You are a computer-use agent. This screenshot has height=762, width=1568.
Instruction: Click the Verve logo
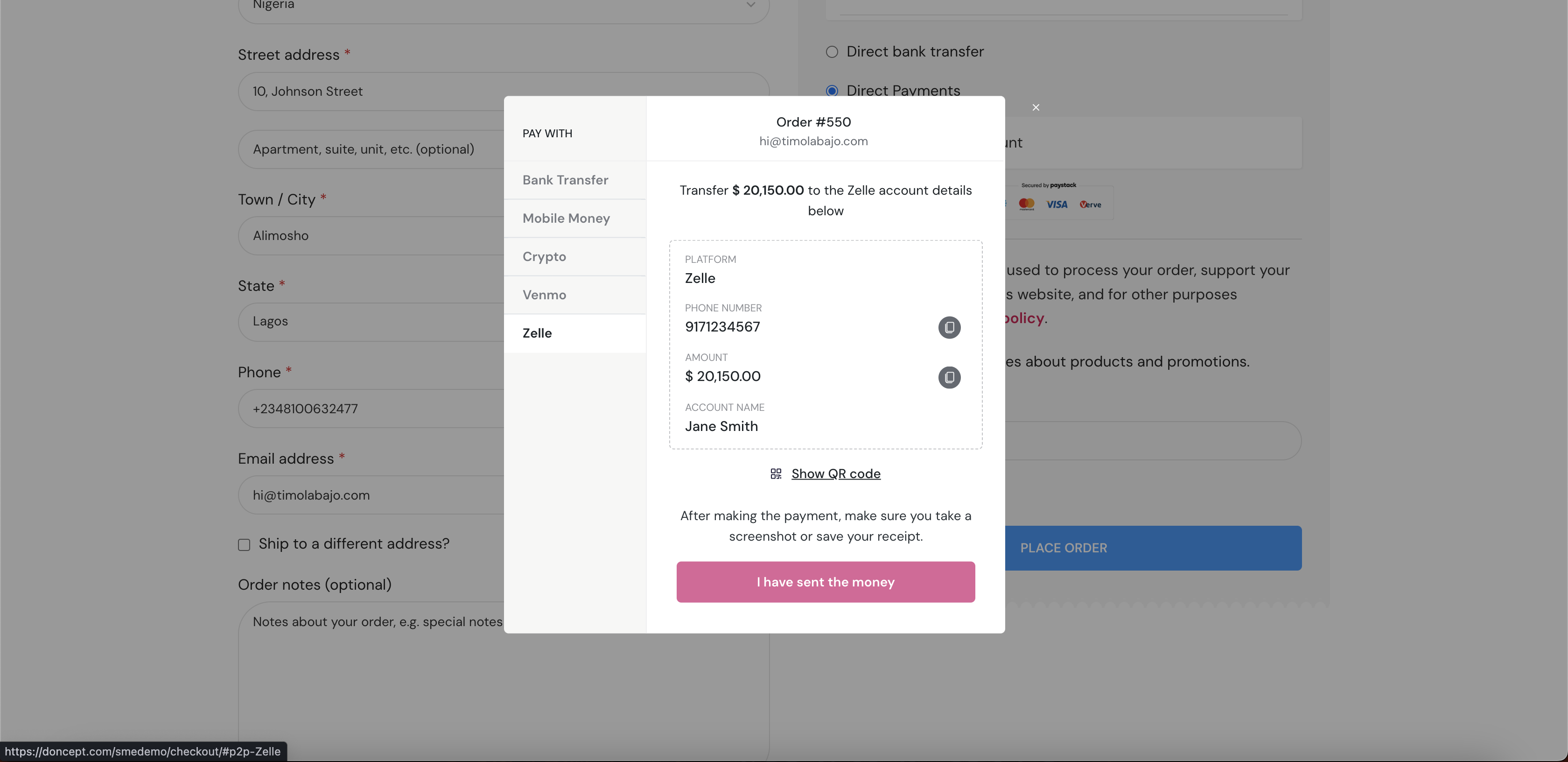(x=1090, y=204)
